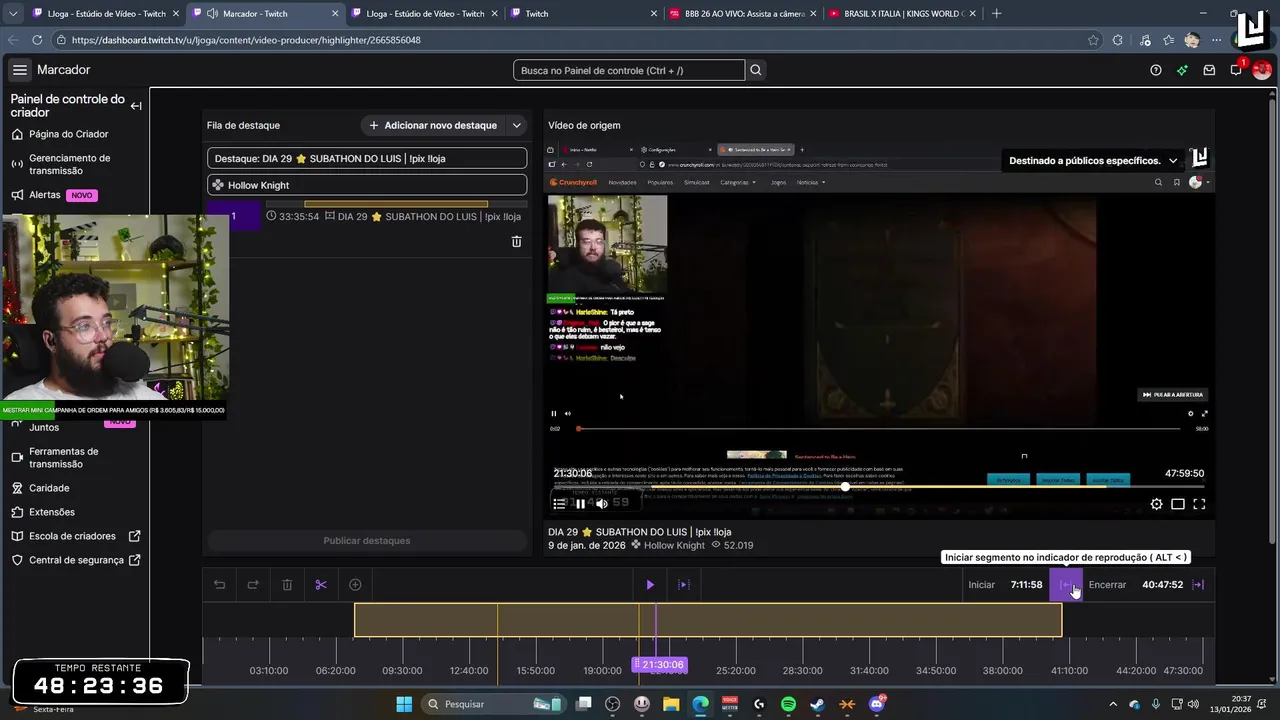Edit the Hollow Knight category field
Screen dimensions: 1280x720
(x=367, y=185)
